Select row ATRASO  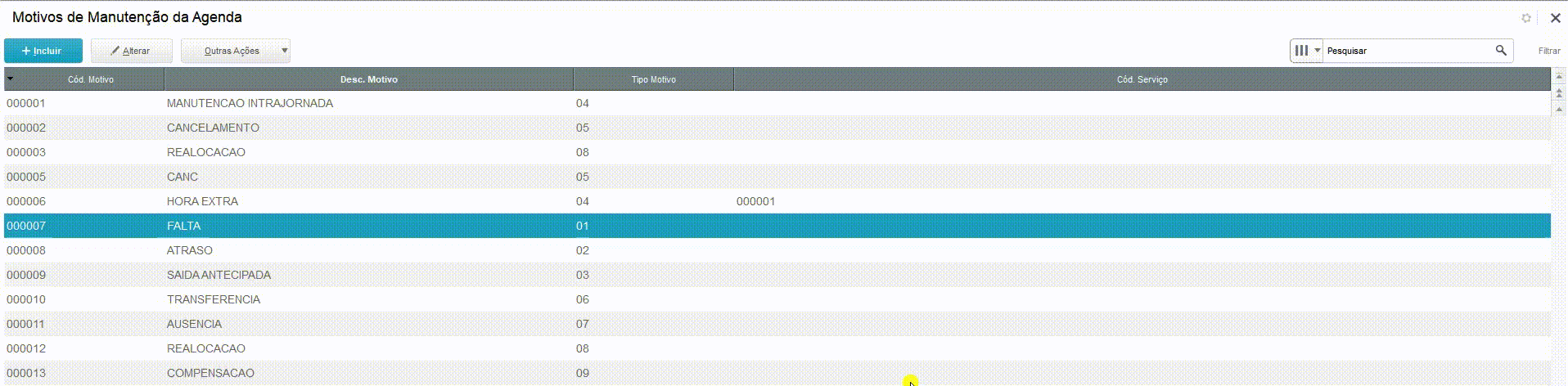[777, 250]
